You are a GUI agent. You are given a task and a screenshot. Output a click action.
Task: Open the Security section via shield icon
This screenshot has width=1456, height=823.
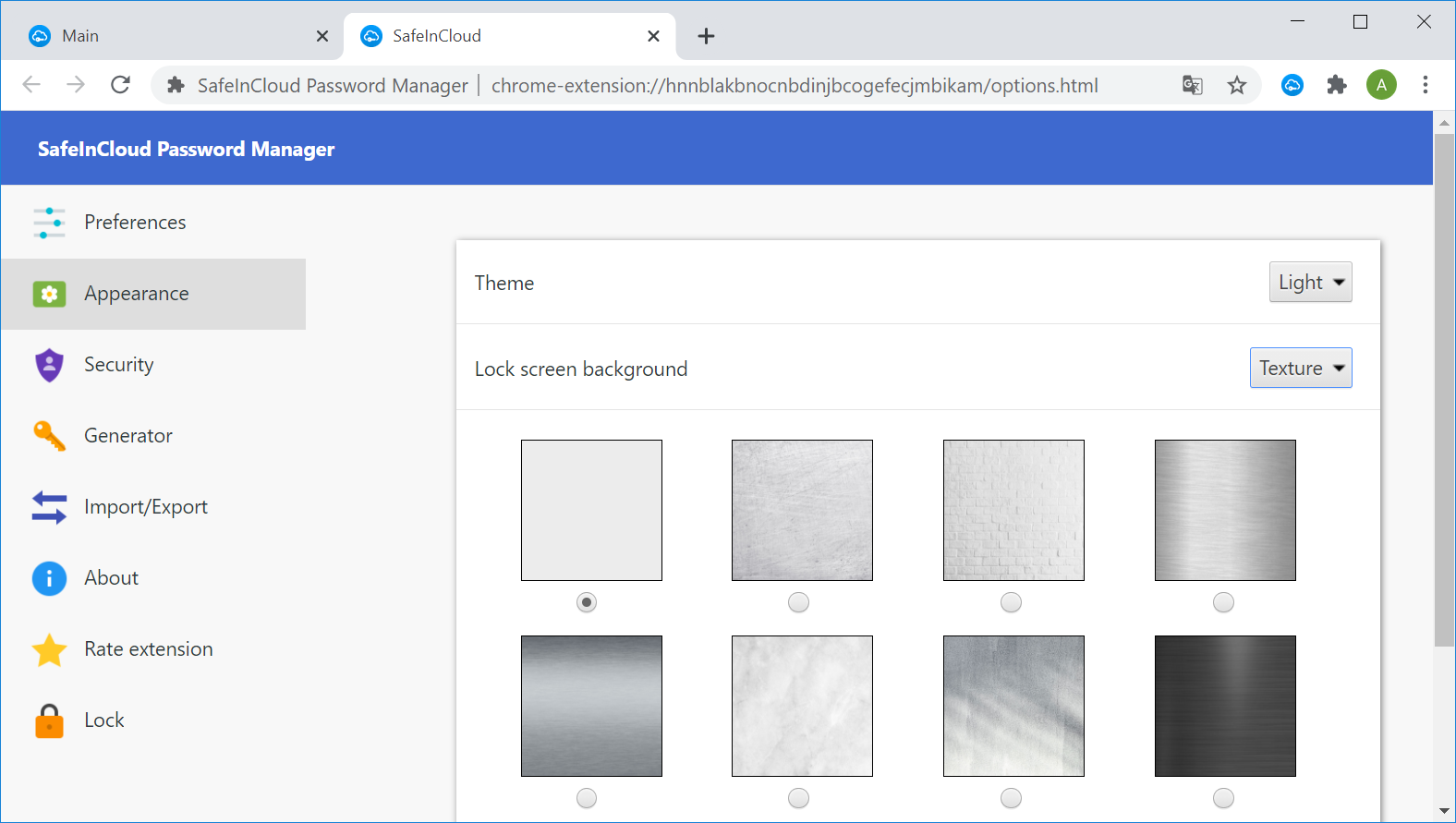49,365
